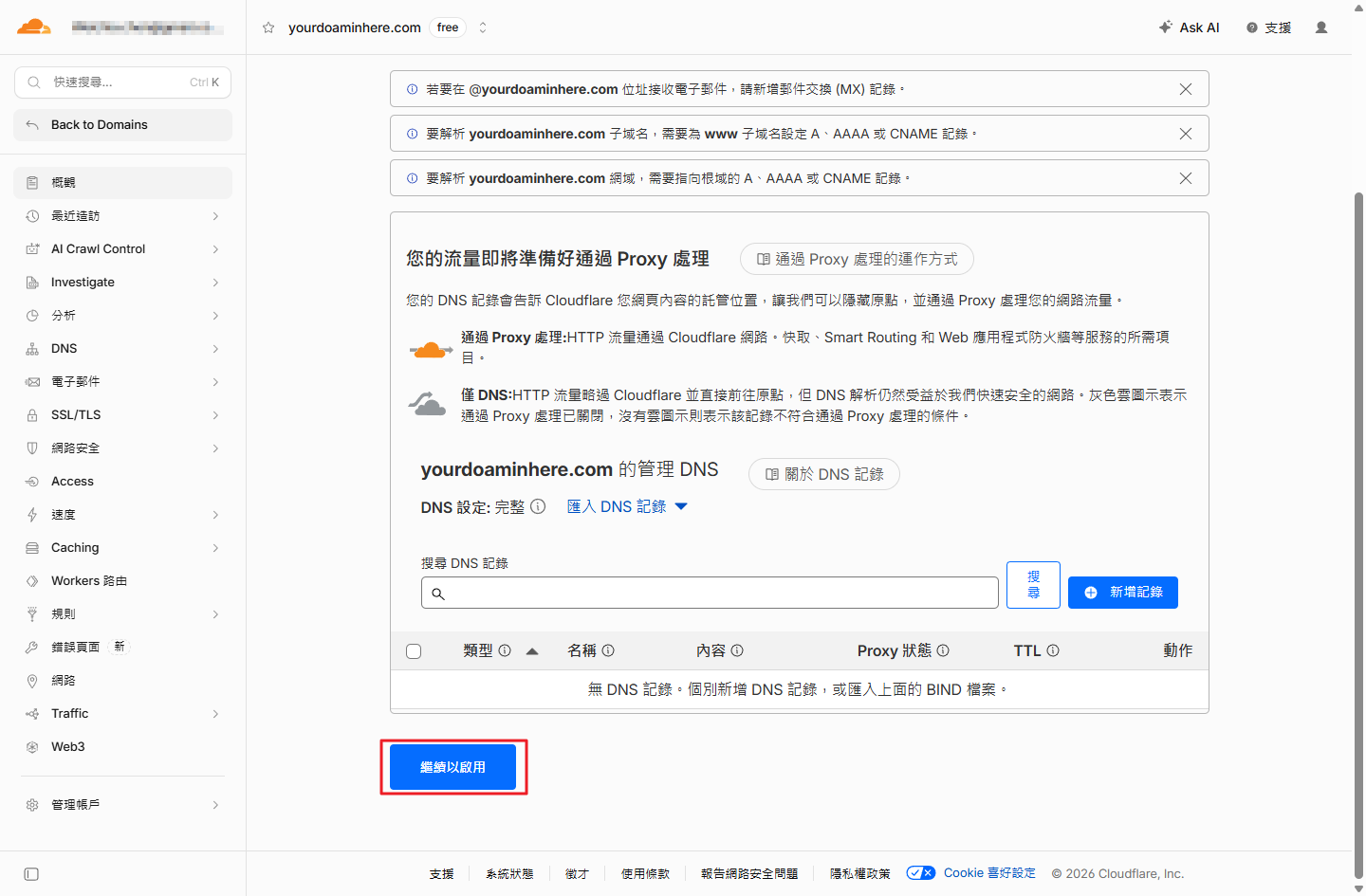Open the user account icon

coord(1321,27)
